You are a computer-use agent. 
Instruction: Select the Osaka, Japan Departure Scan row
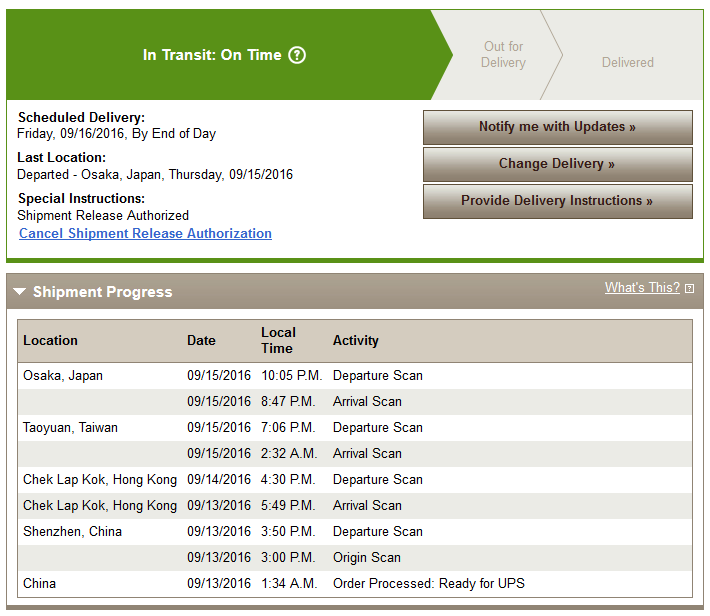tap(355, 375)
